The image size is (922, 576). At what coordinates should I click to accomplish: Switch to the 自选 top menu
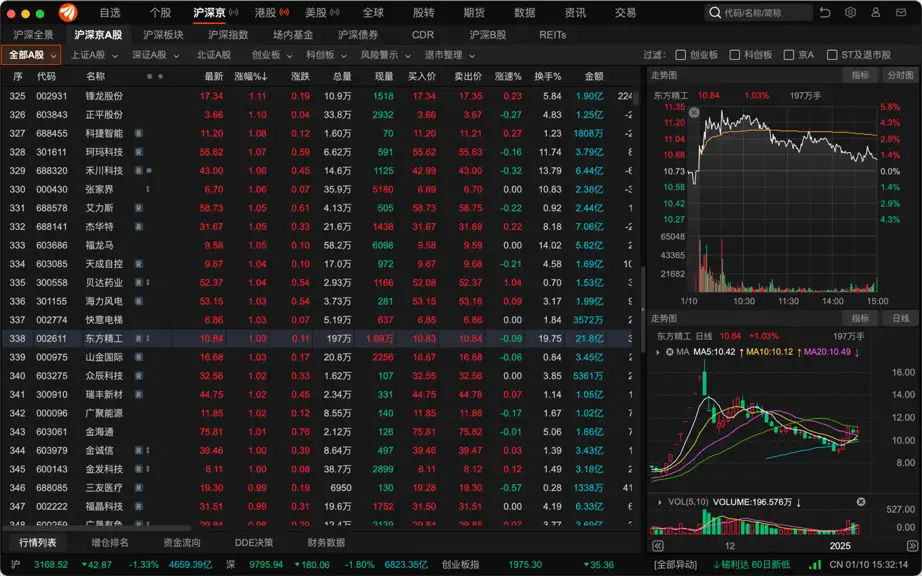[x=110, y=12]
